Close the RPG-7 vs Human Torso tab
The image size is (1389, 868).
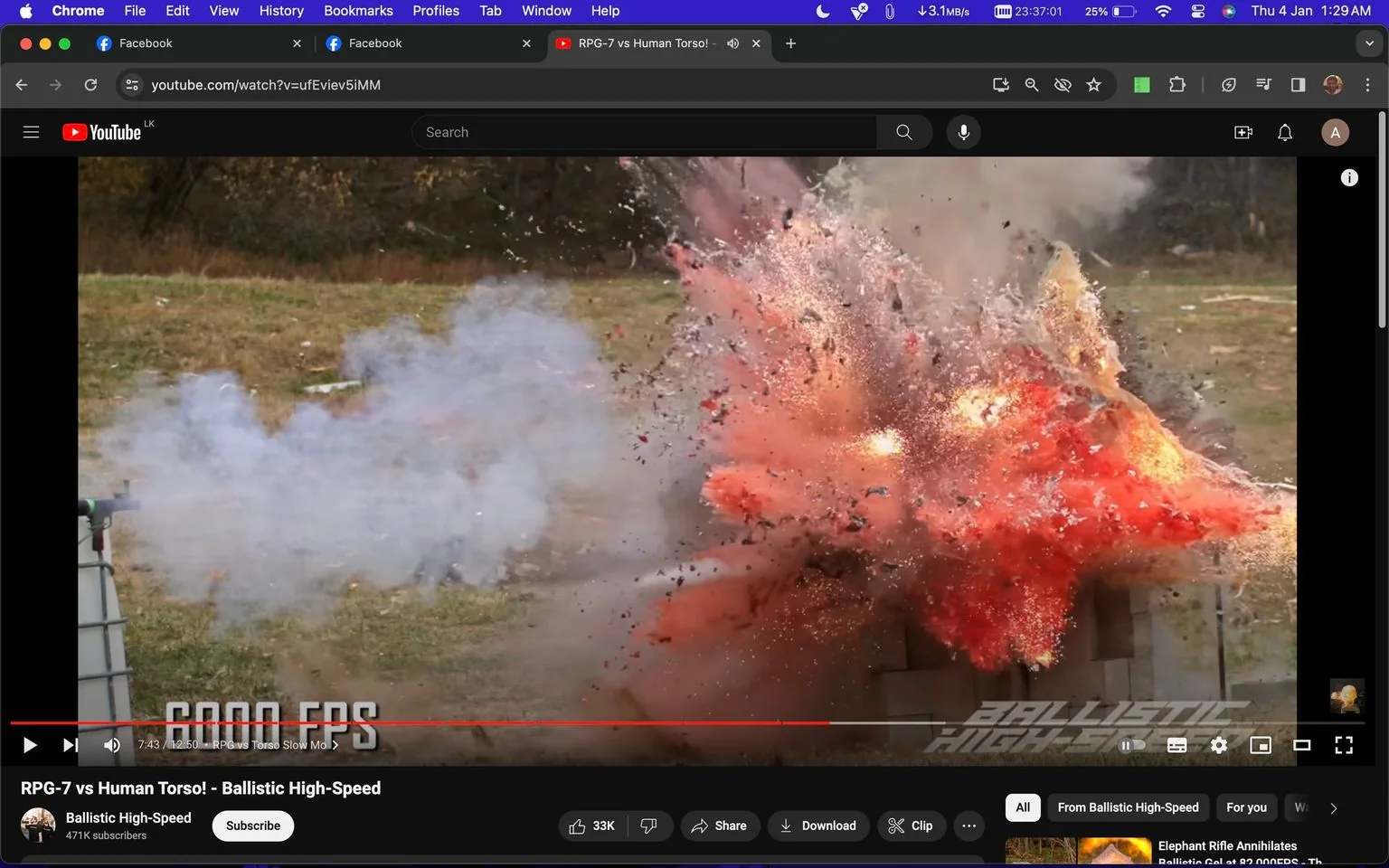pyautogui.click(x=756, y=43)
